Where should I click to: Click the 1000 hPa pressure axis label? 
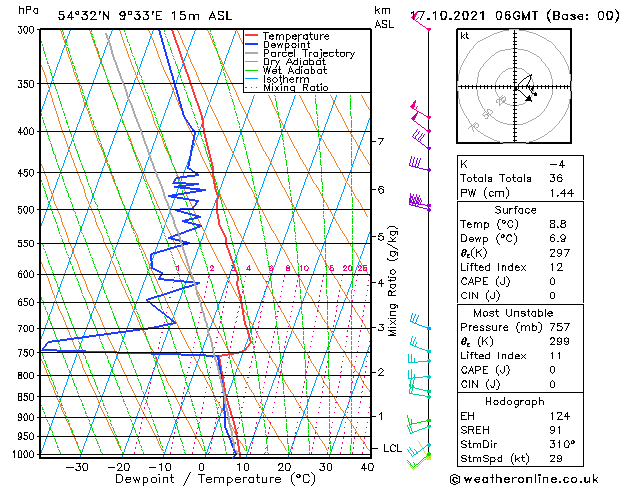[25, 454]
